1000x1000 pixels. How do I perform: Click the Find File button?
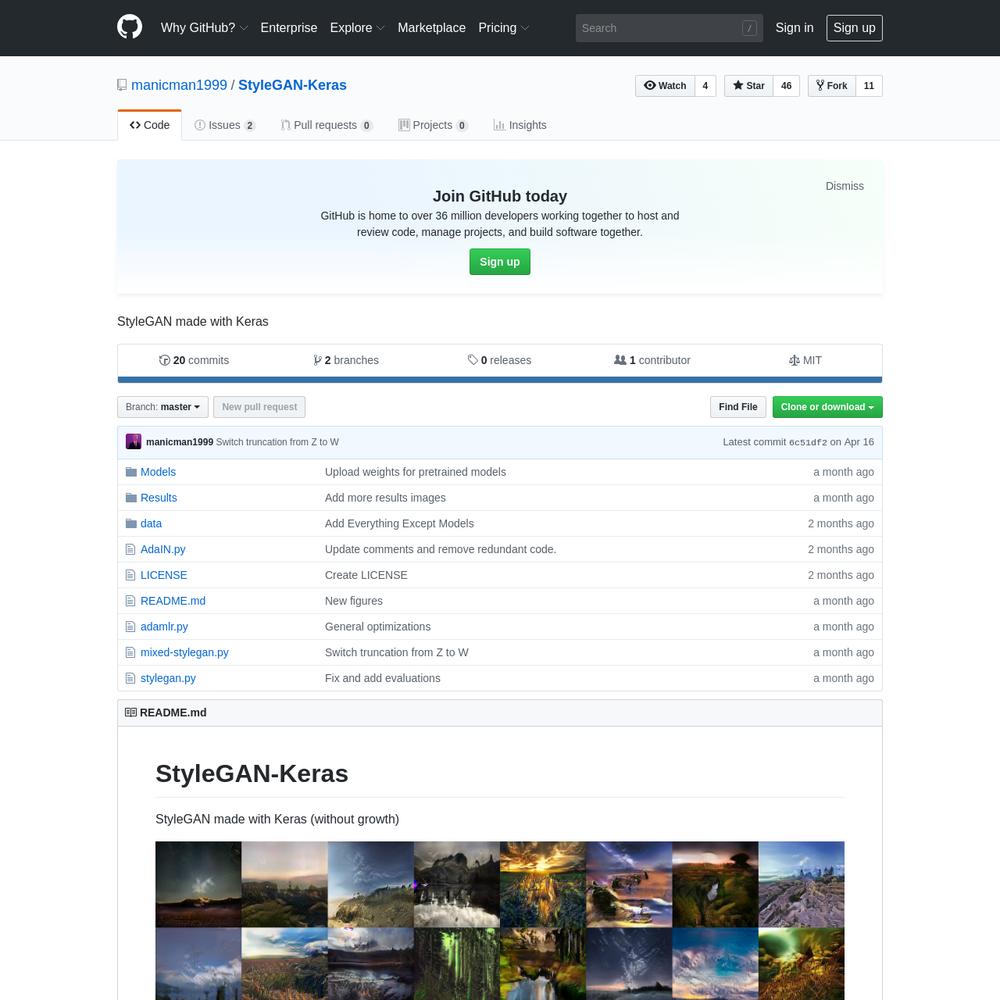[738, 407]
